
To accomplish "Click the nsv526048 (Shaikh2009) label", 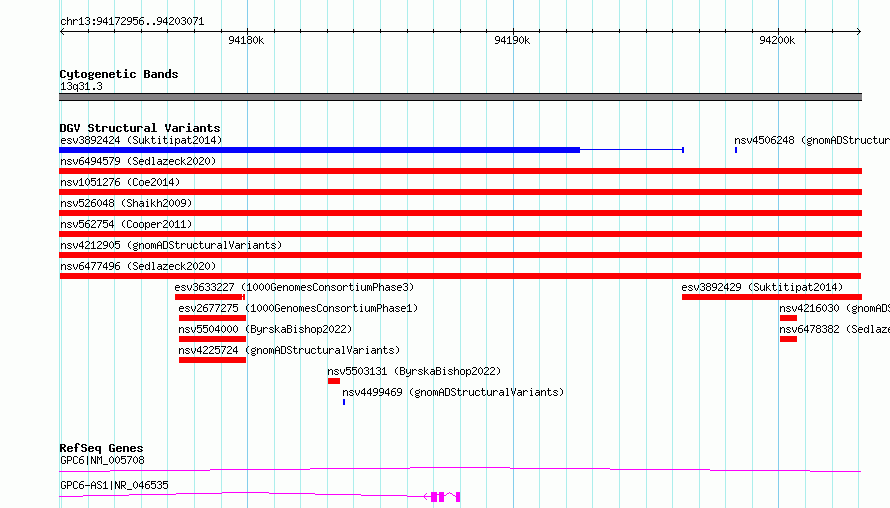I will [x=126, y=203].
